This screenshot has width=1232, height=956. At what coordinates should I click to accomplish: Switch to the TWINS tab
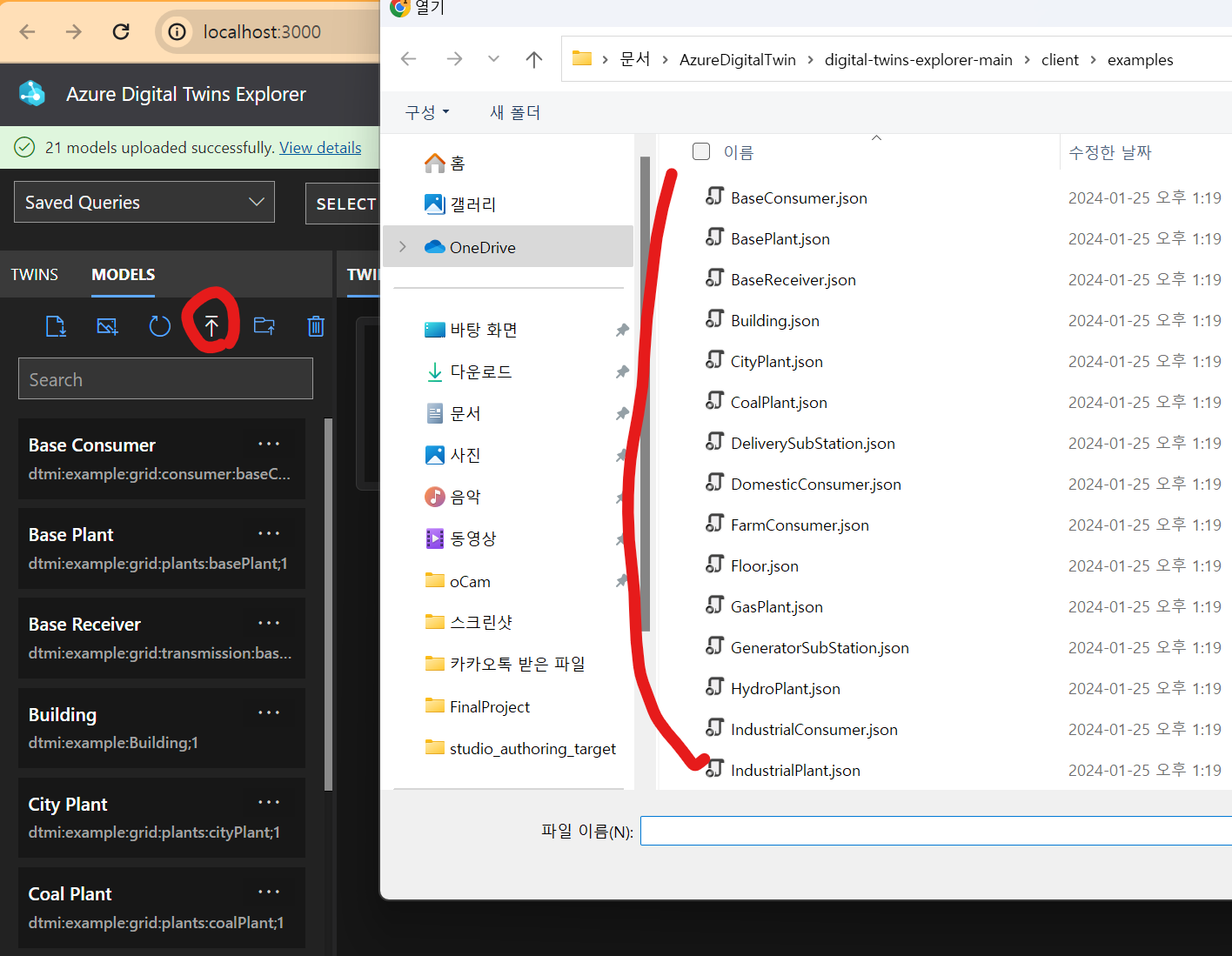coord(35,275)
